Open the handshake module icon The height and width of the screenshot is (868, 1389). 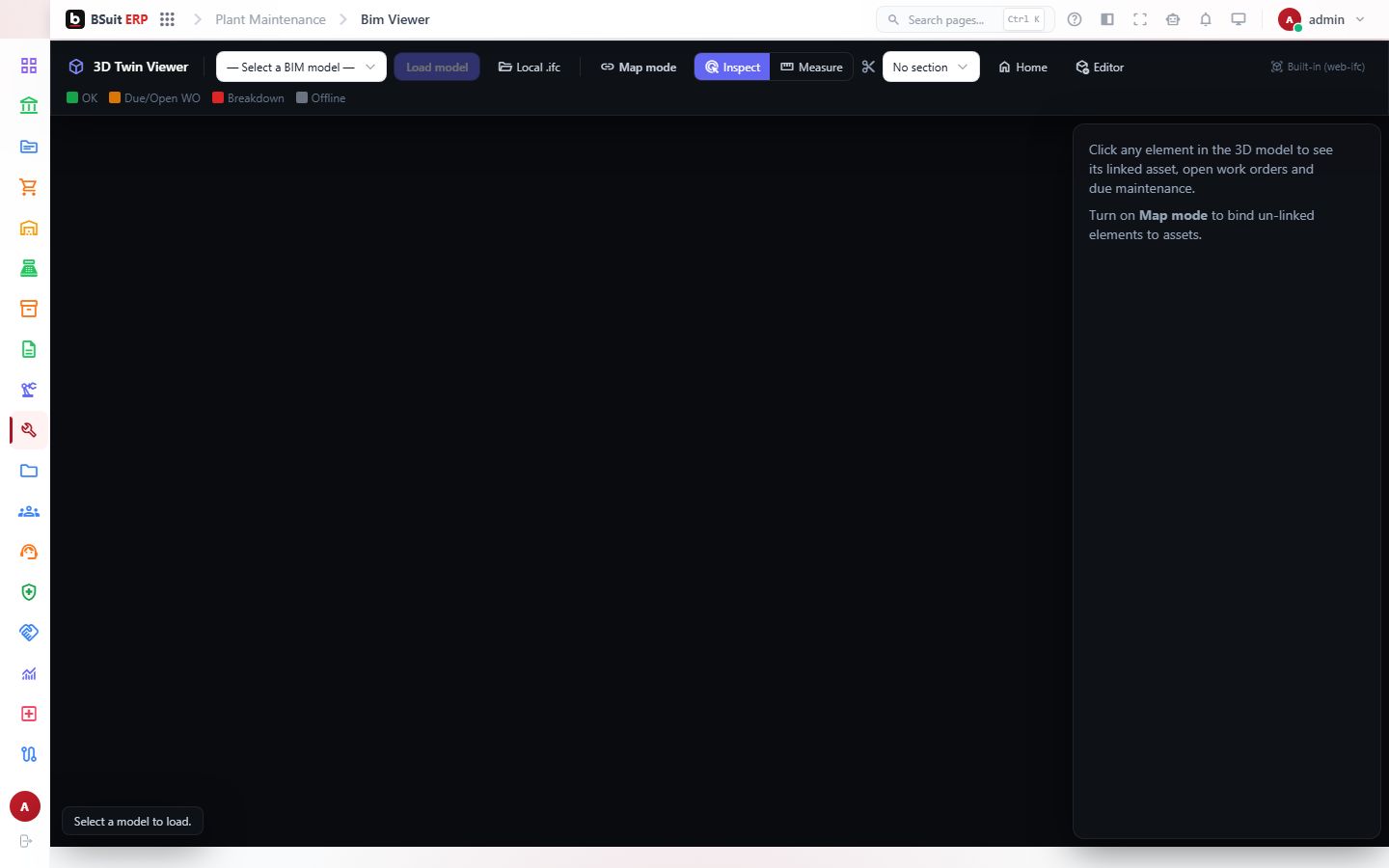[29, 633]
